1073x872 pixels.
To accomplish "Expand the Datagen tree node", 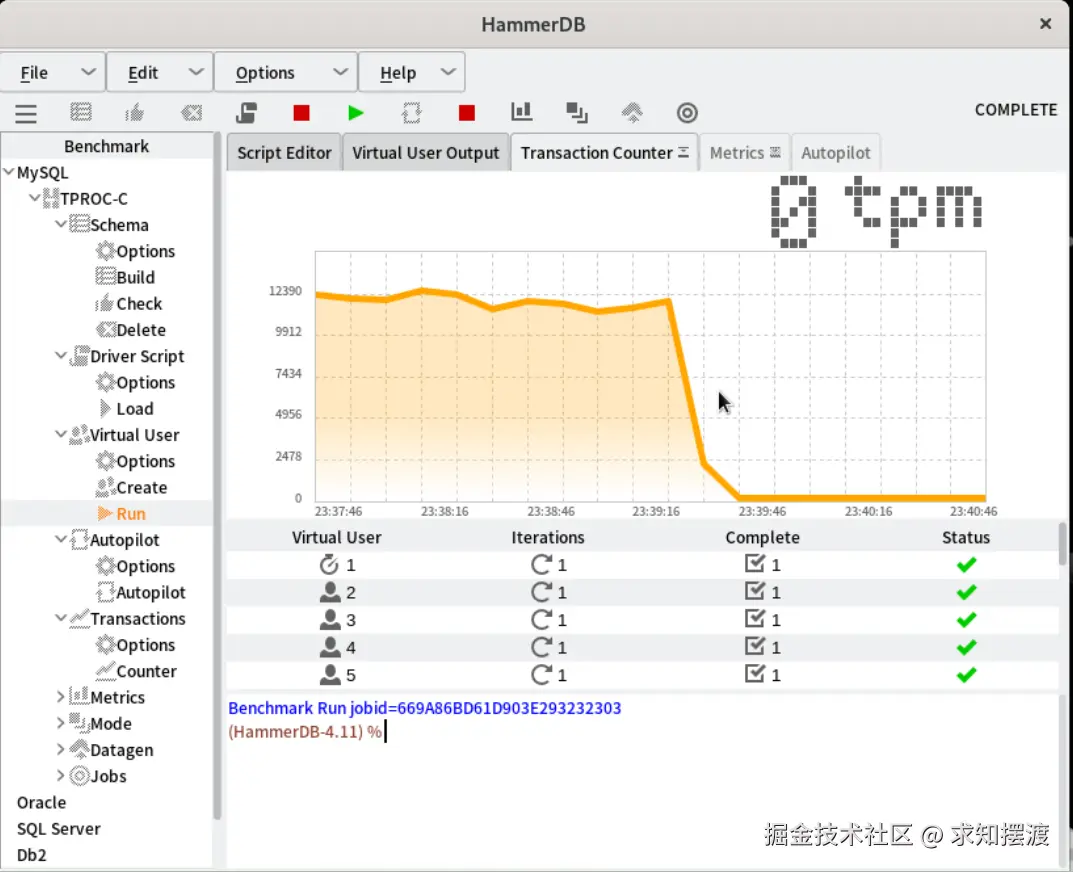I will pos(60,749).
